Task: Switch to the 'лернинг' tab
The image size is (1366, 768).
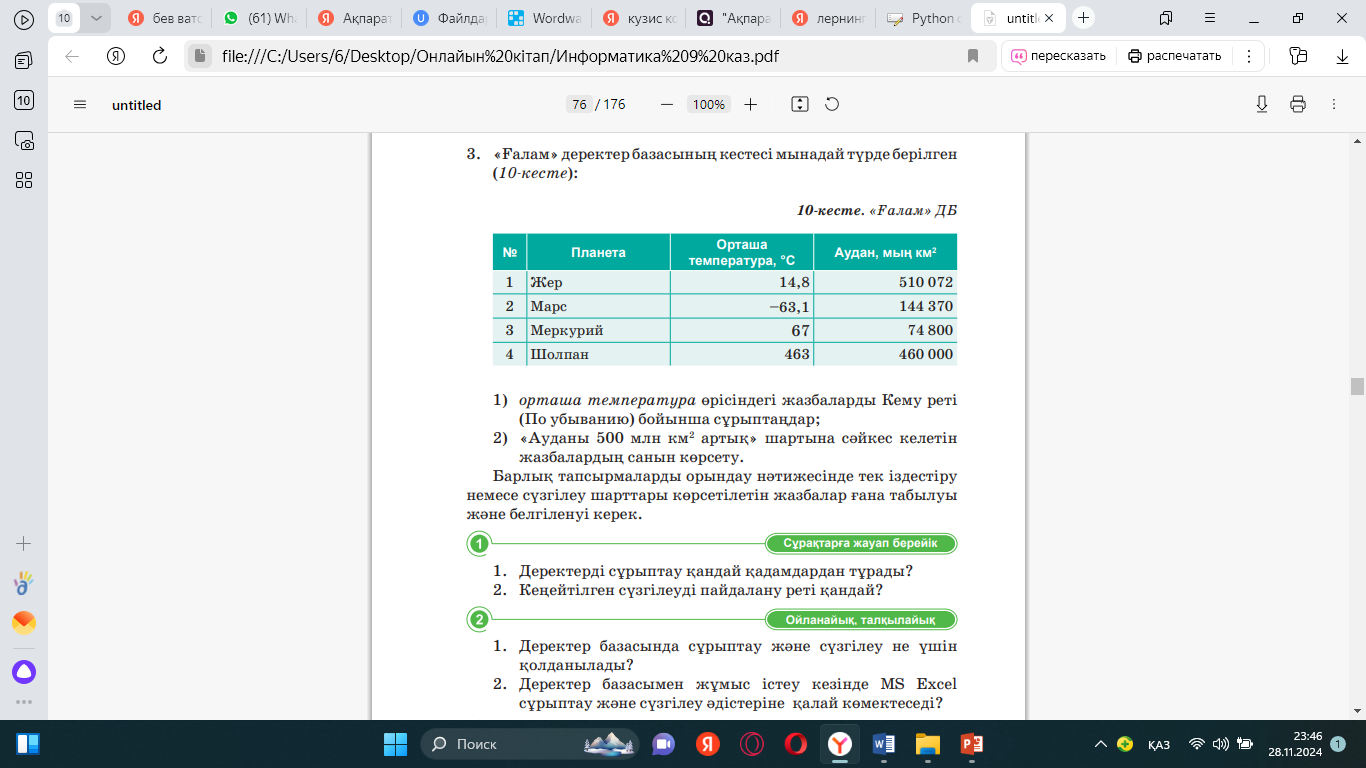Action: click(x=829, y=18)
